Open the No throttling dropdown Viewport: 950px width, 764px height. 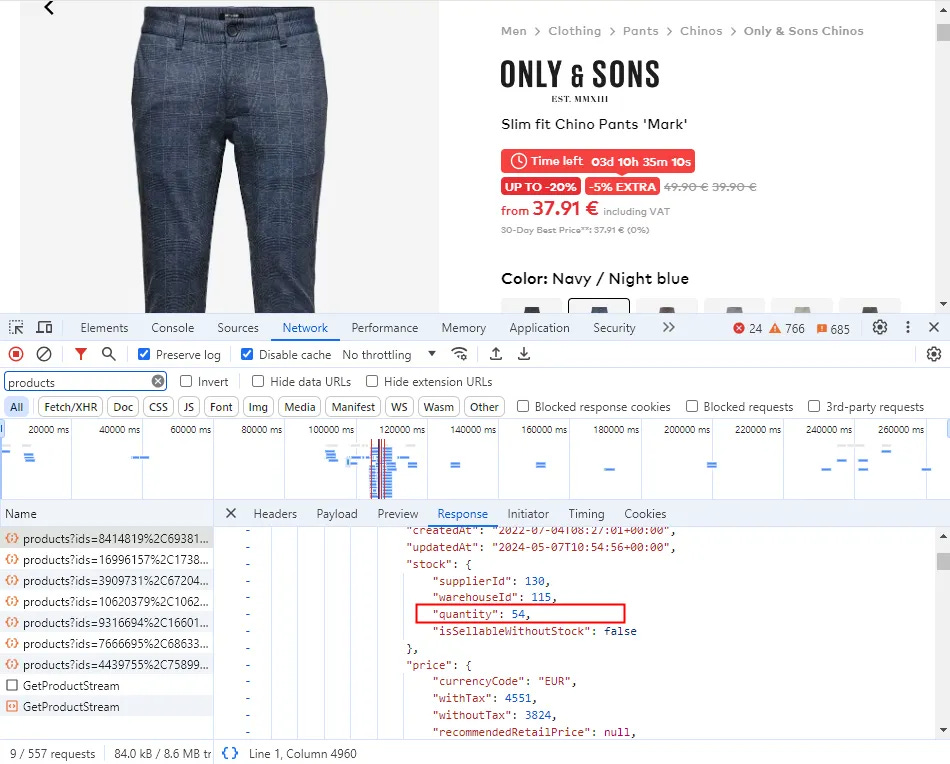[x=389, y=354]
